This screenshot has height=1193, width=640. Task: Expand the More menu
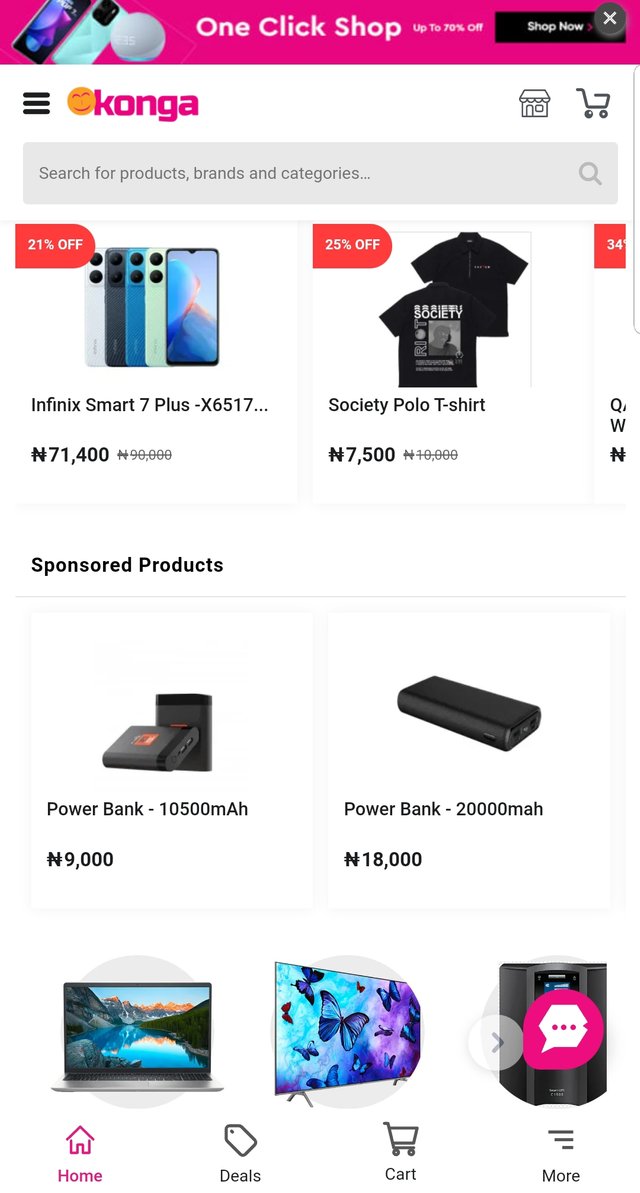pyautogui.click(x=561, y=1153)
